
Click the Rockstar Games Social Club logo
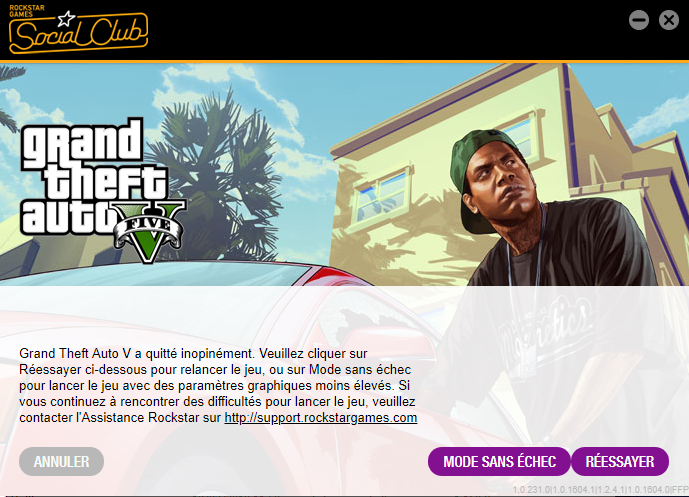78,30
